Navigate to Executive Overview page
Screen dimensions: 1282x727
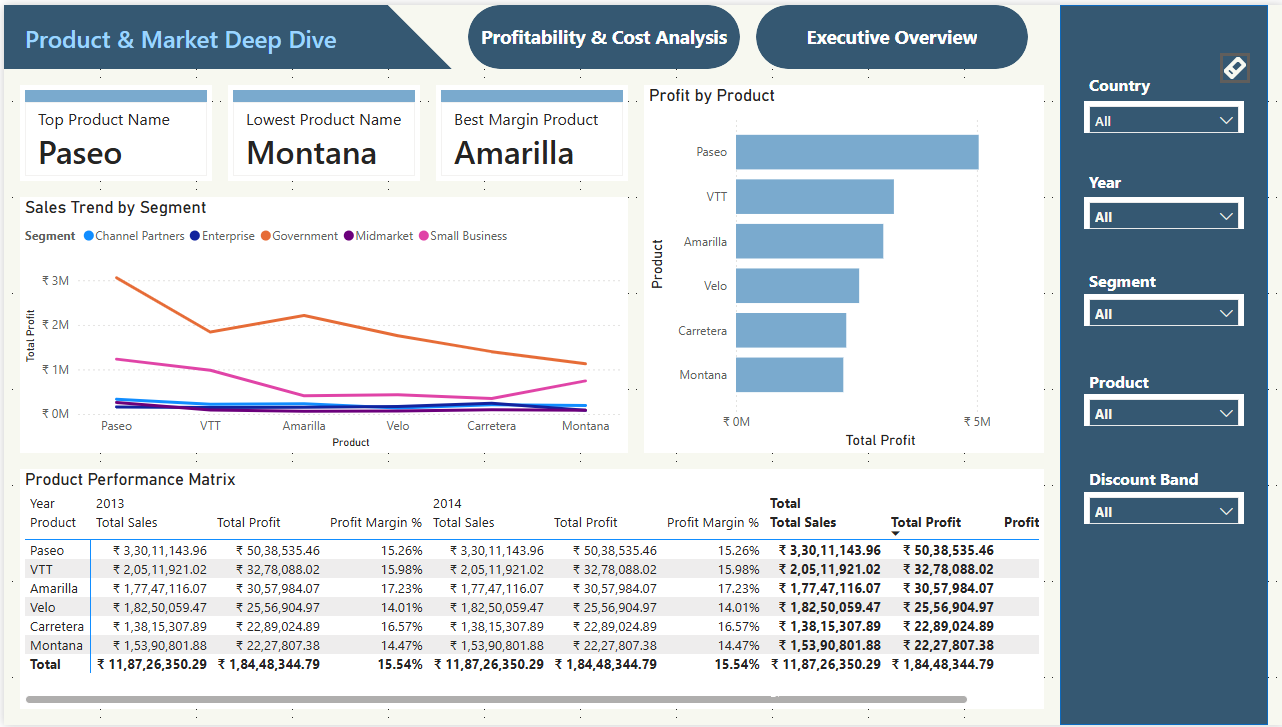tap(891, 38)
